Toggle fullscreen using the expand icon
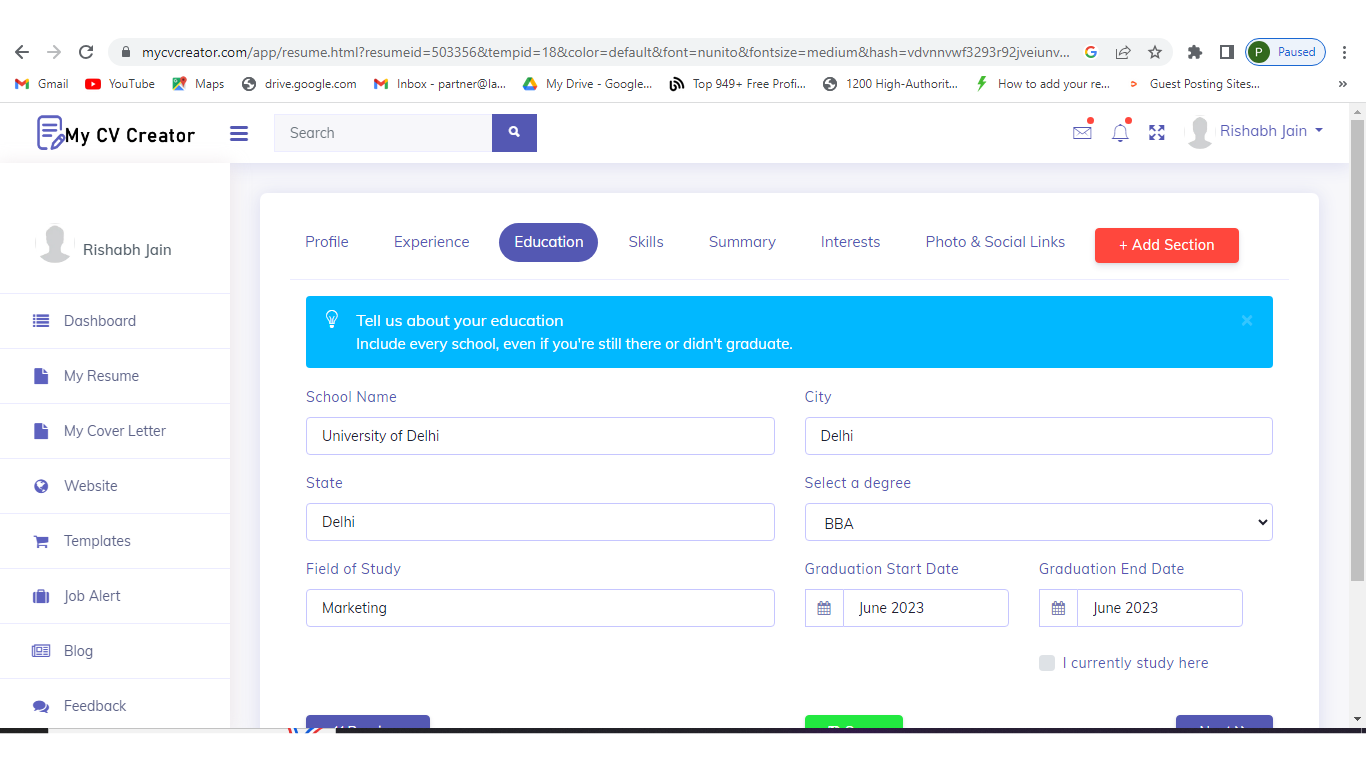 click(x=1157, y=132)
